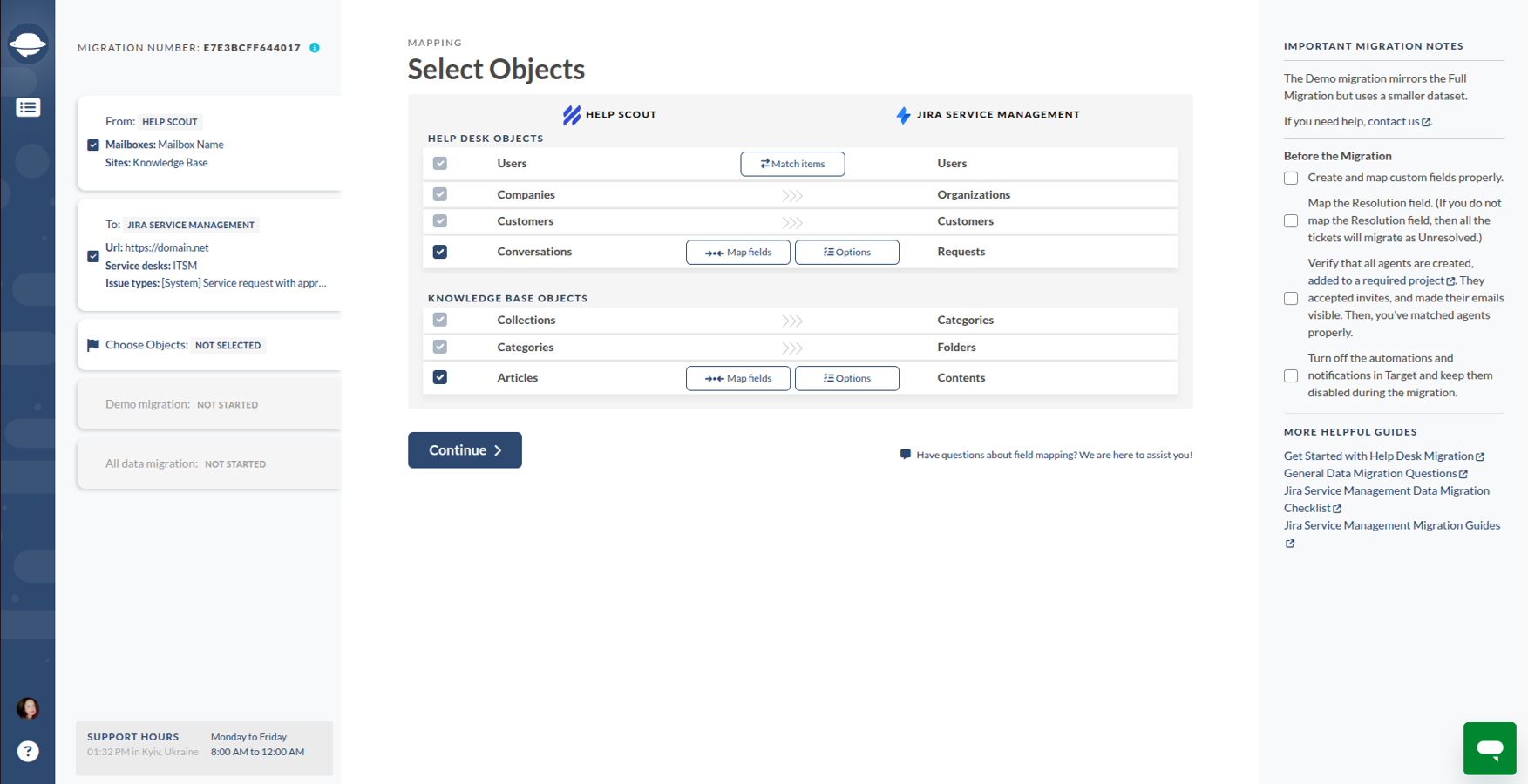Open Options for Articles
This screenshot has width=1528, height=784.
pyautogui.click(x=846, y=378)
